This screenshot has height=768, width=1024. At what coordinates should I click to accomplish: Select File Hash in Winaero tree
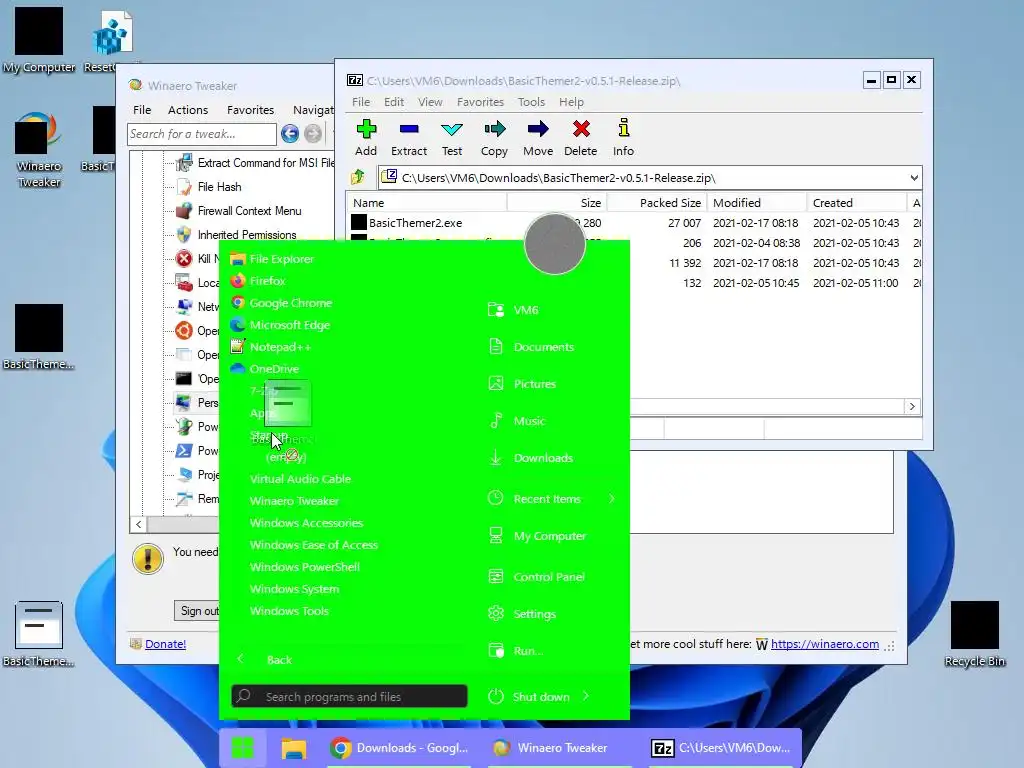[x=219, y=187]
